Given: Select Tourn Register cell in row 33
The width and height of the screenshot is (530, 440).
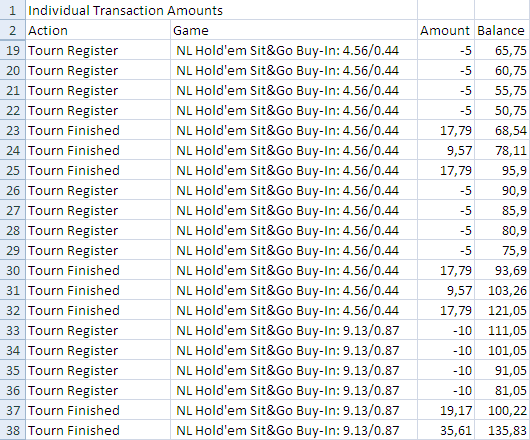Looking at the screenshot, I should point(98,330).
